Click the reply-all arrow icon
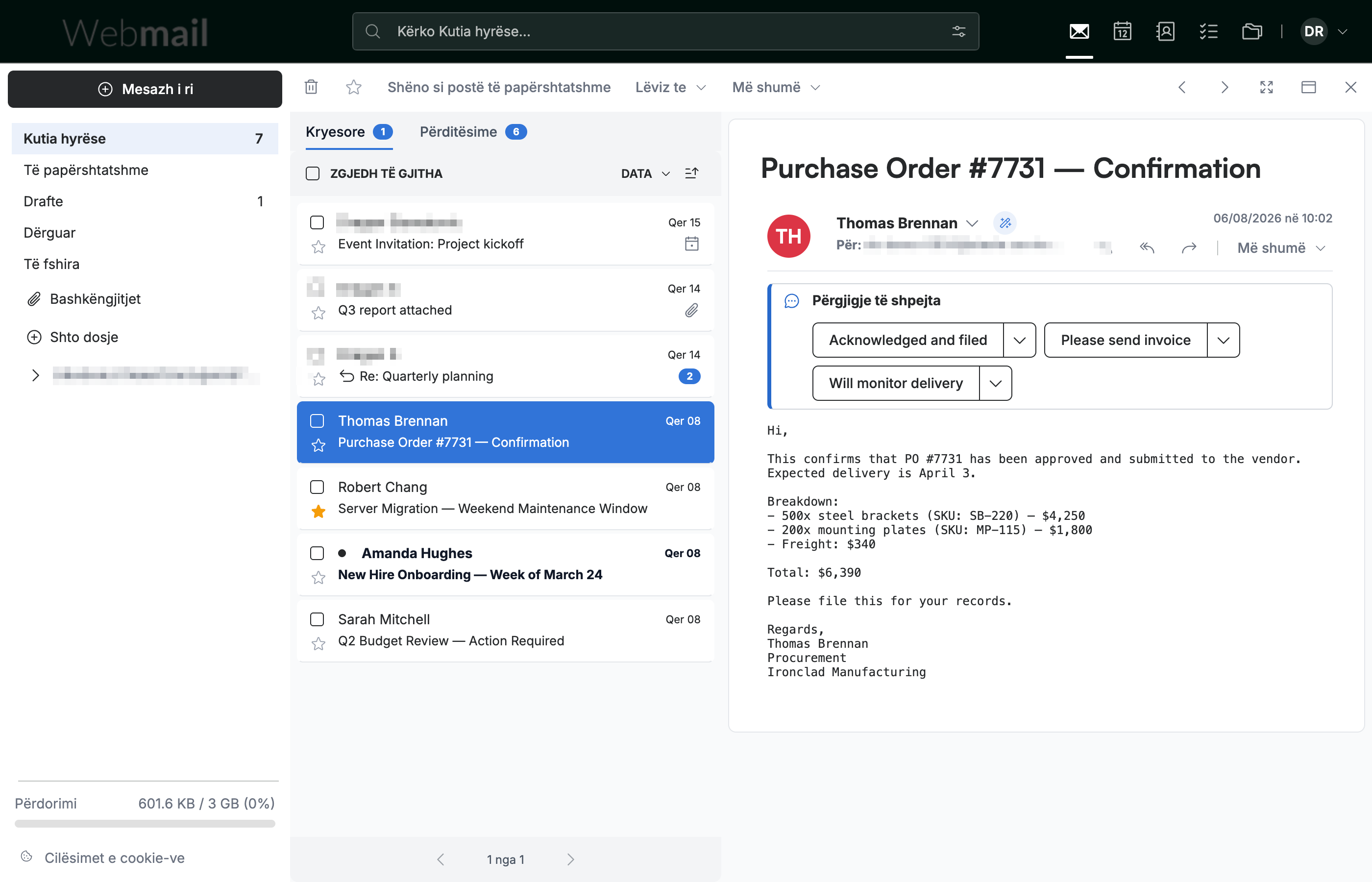The image size is (1372, 882). point(1147,247)
